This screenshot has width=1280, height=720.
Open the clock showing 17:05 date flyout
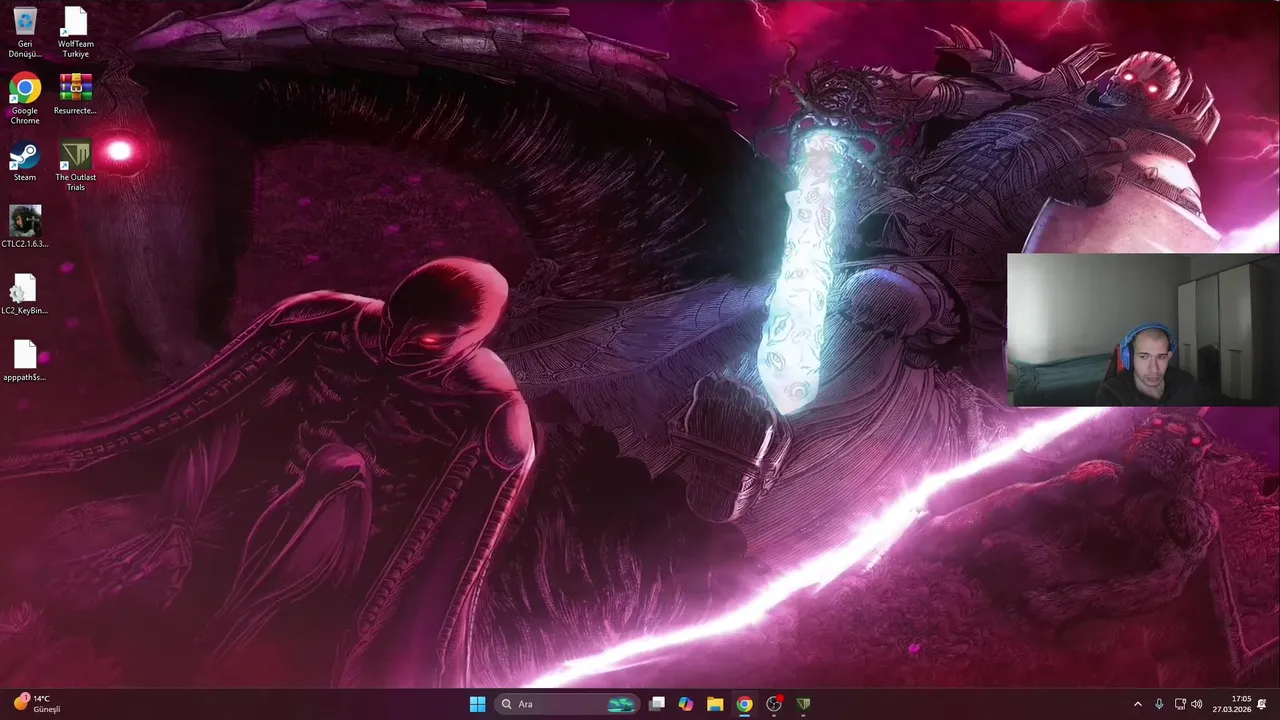(x=1231, y=704)
